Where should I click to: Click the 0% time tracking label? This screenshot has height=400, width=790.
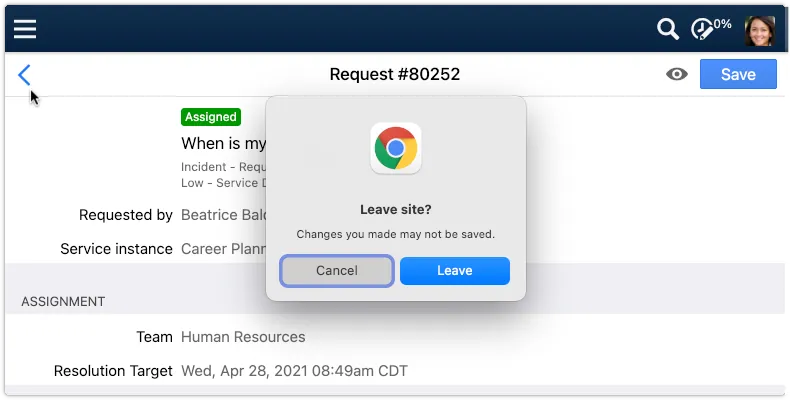click(x=722, y=24)
